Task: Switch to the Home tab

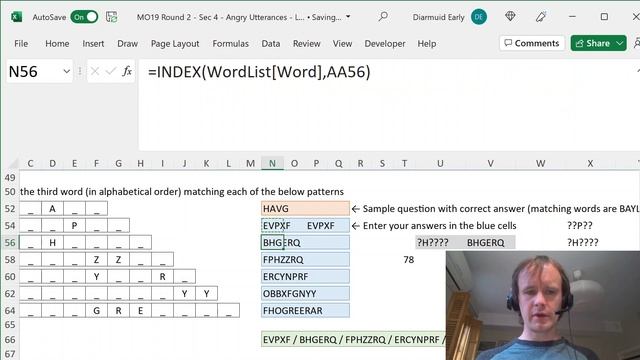Action: 57,43
